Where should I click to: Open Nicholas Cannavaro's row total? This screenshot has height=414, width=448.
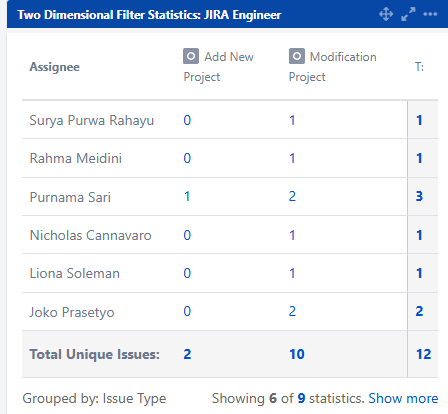point(419,235)
